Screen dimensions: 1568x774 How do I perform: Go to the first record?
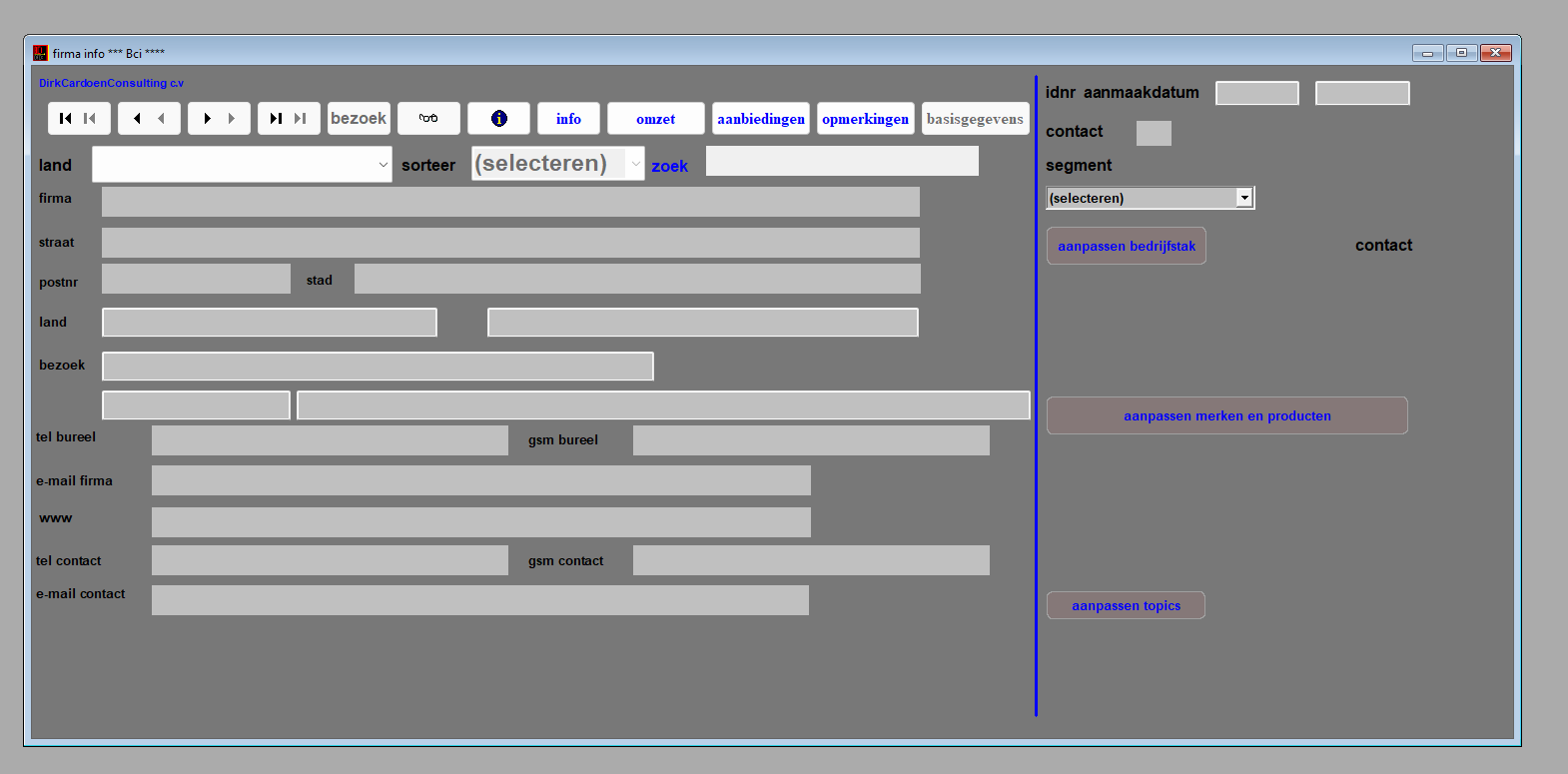click(78, 119)
